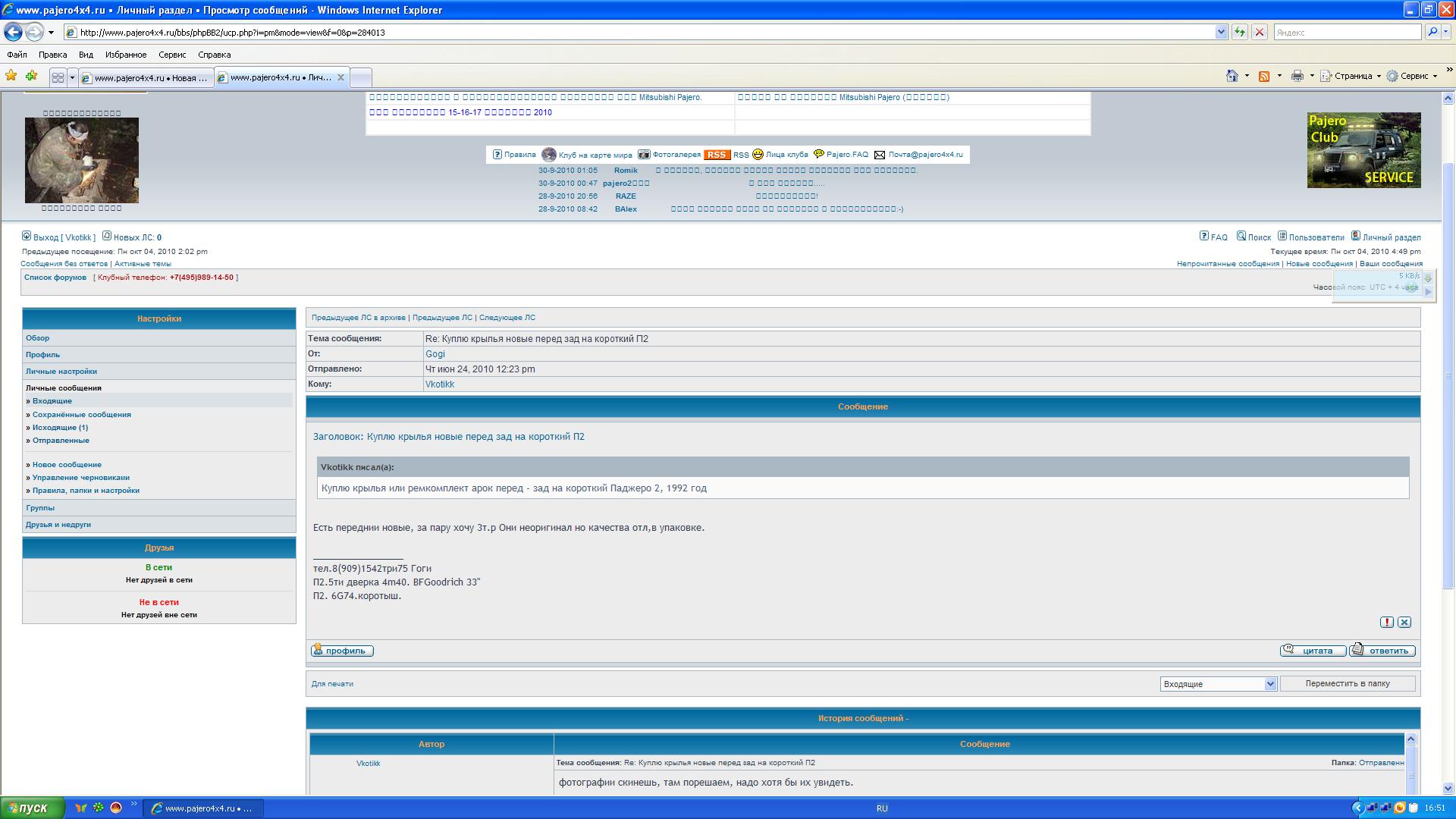Viewport: 1456px width, 819px height.
Task: Click the report message exclamation icon
Action: [x=1387, y=622]
